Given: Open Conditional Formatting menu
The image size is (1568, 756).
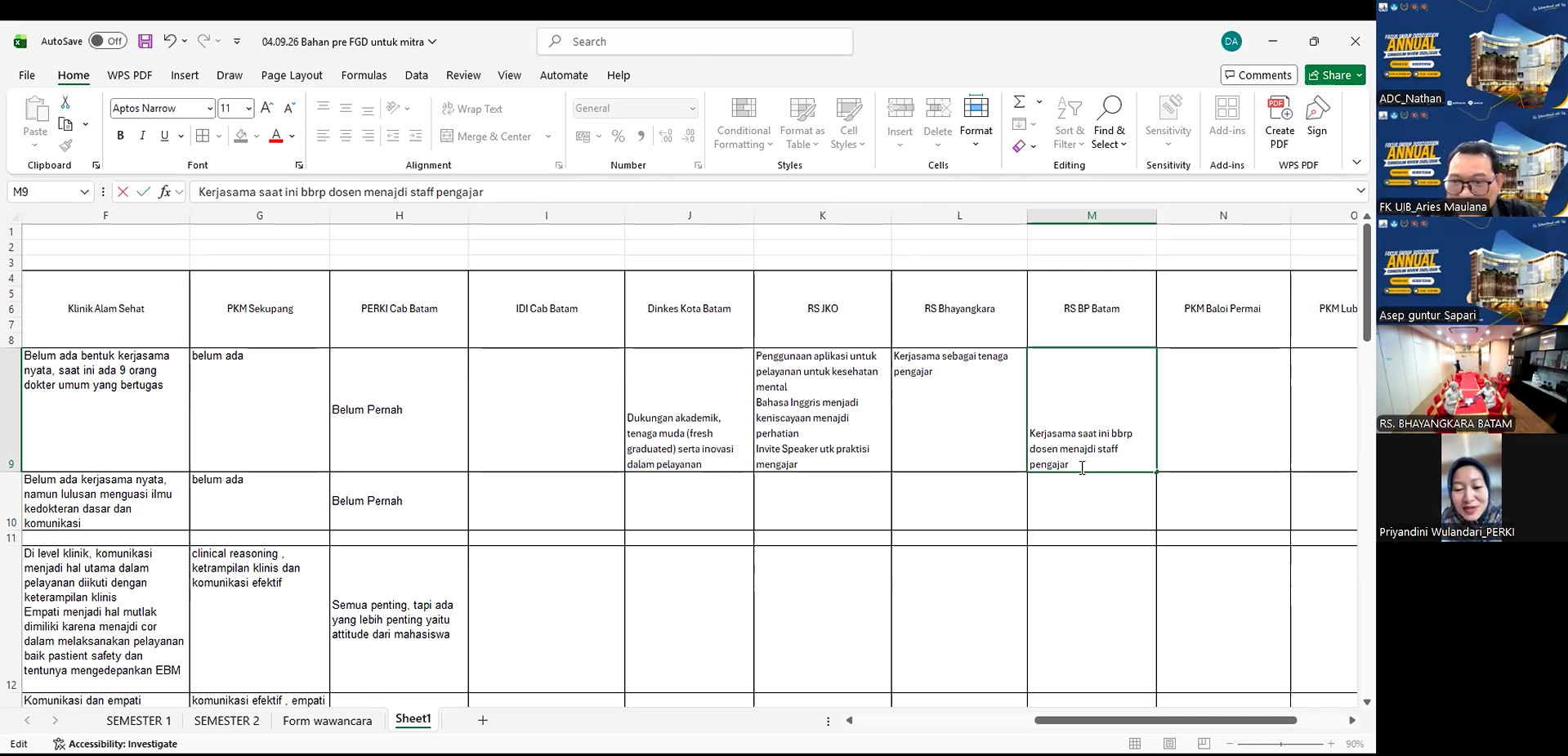Looking at the screenshot, I should pyautogui.click(x=744, y=124).
